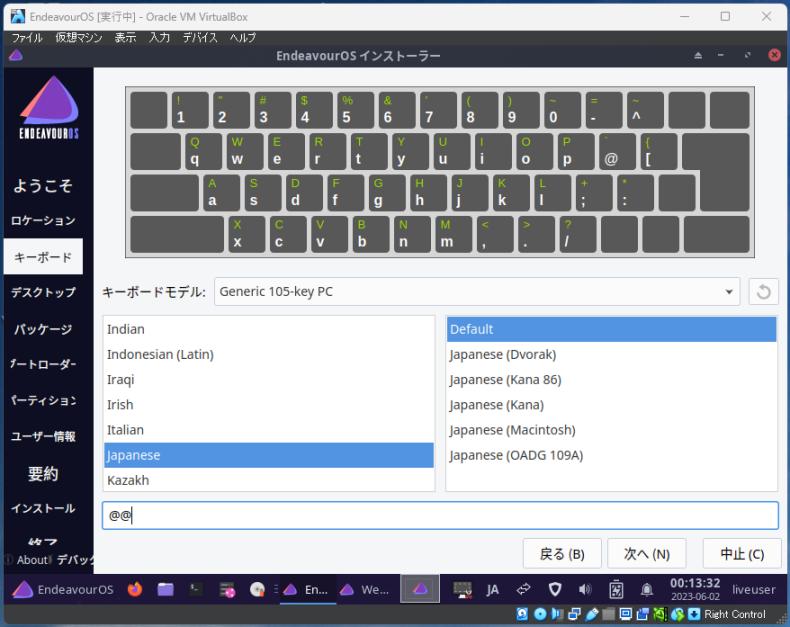Click 要約 step in the sidebar
The image size is (790, 627).
point(43,473)
